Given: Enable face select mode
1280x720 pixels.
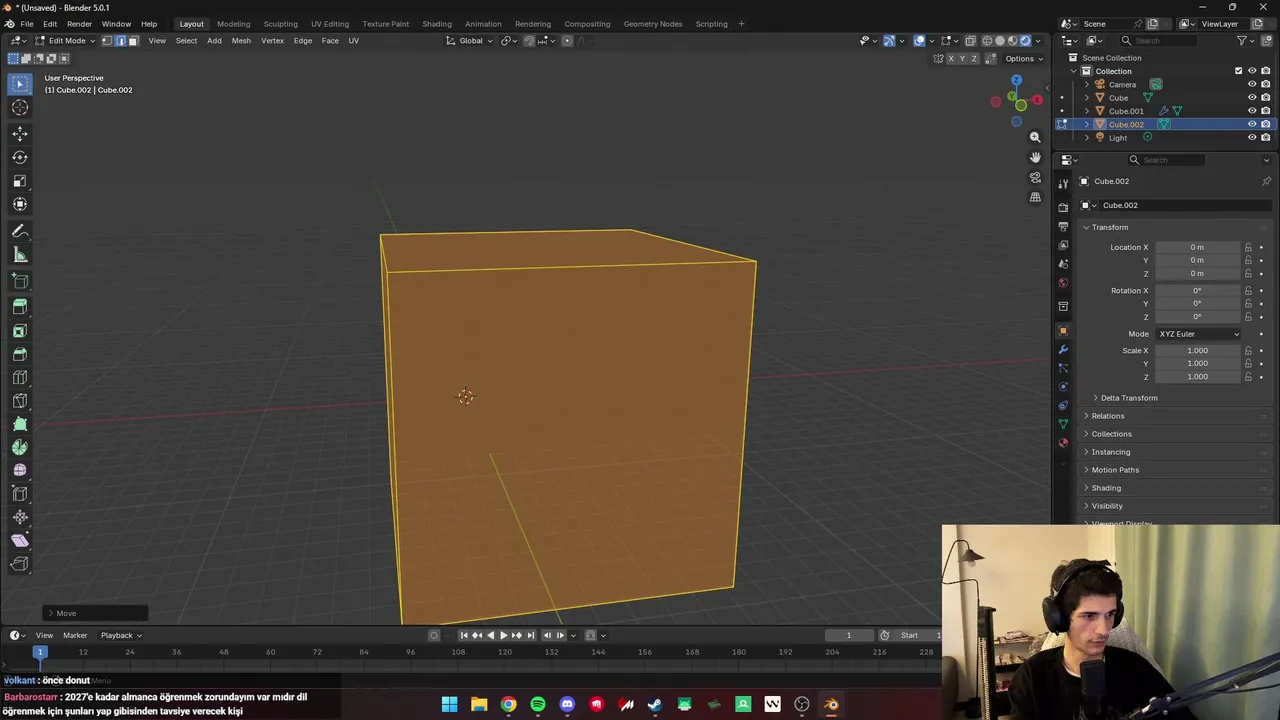Looking at the screenshot, I should 133,41.
